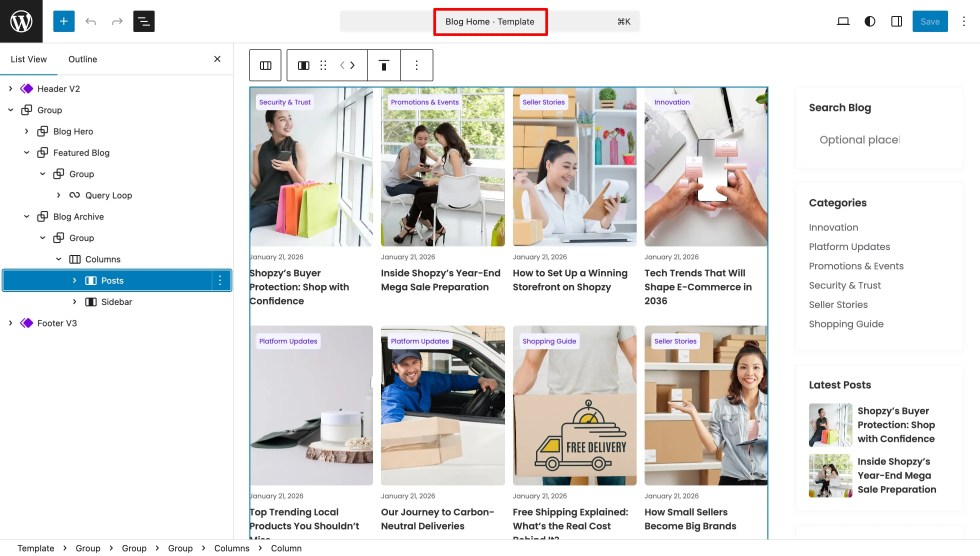
Task: Click post title How to Set Up a Winning Storefront
Action: (x=570, y=280)
